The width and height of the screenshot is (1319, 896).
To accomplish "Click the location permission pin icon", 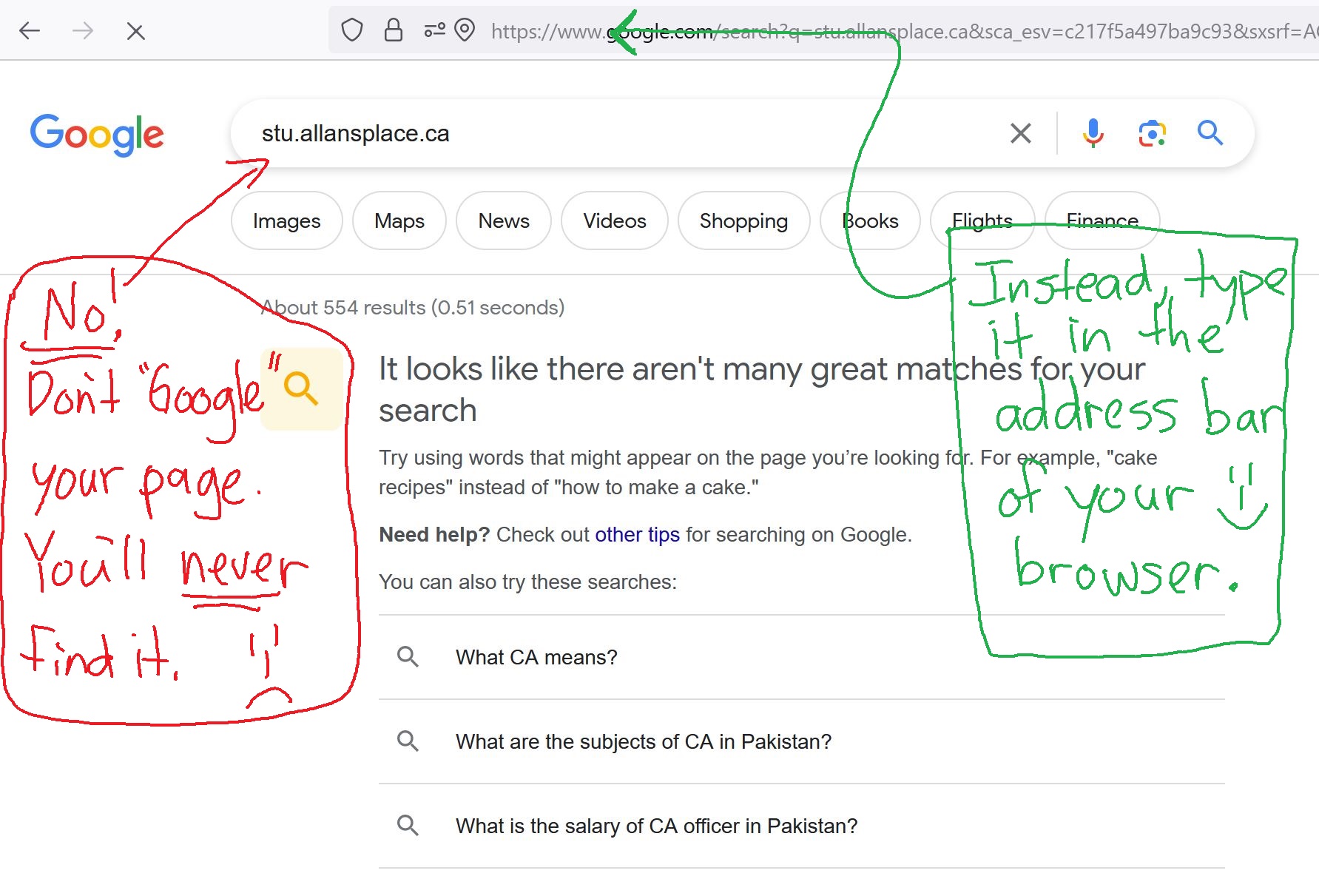I will pos(465,30).
